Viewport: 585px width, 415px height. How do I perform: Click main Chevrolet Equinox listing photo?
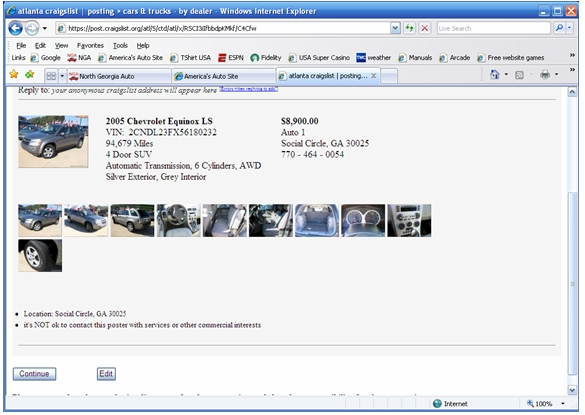53,141
